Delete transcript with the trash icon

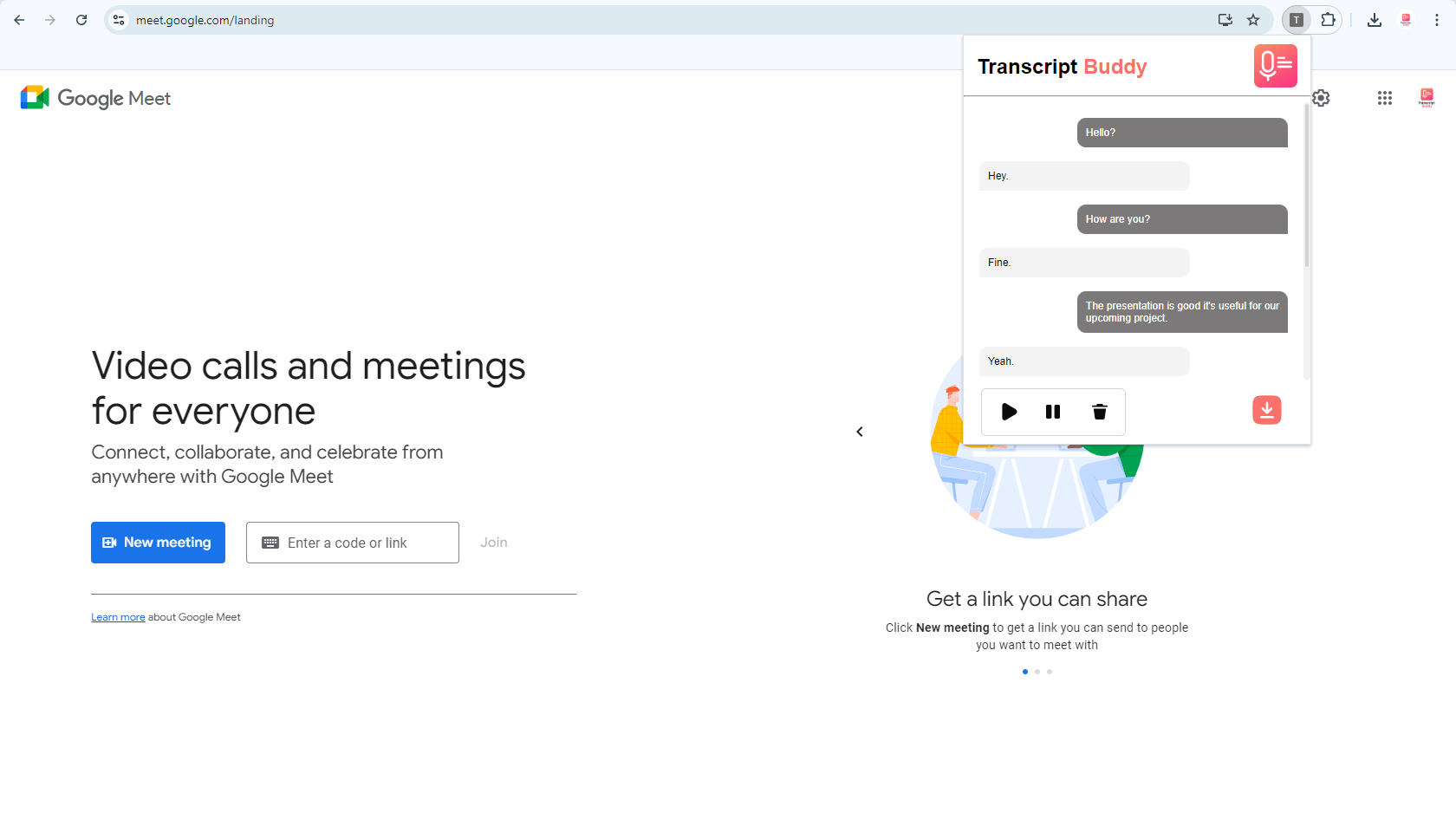point(1099,412)
